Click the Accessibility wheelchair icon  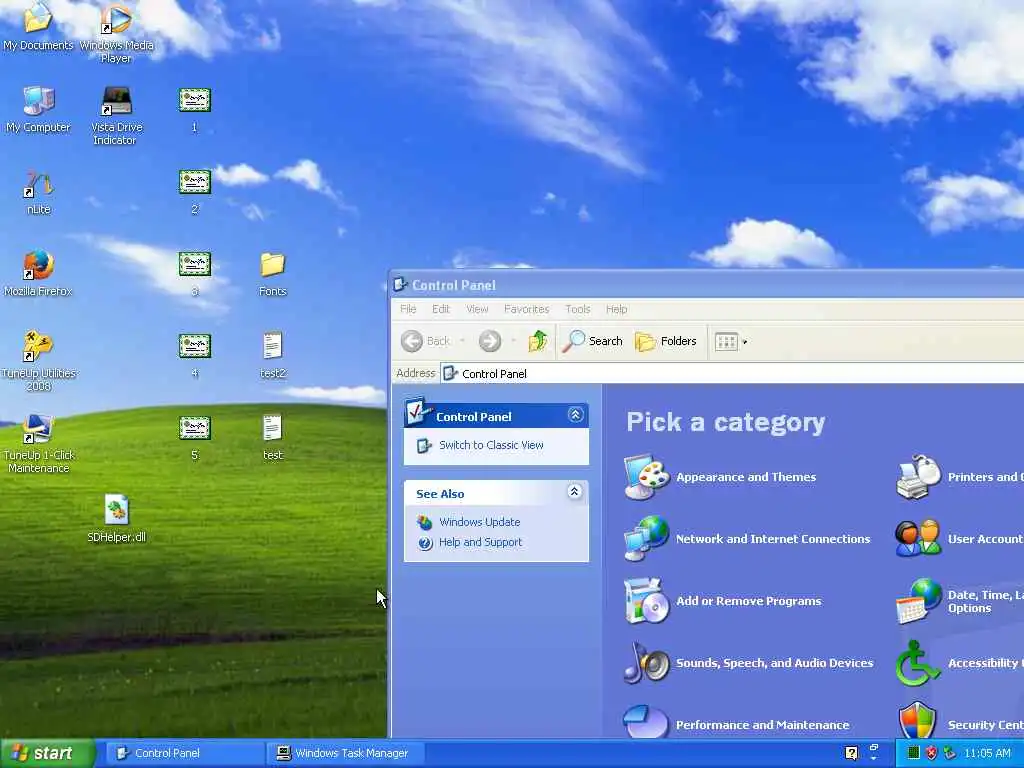[917, 663]
